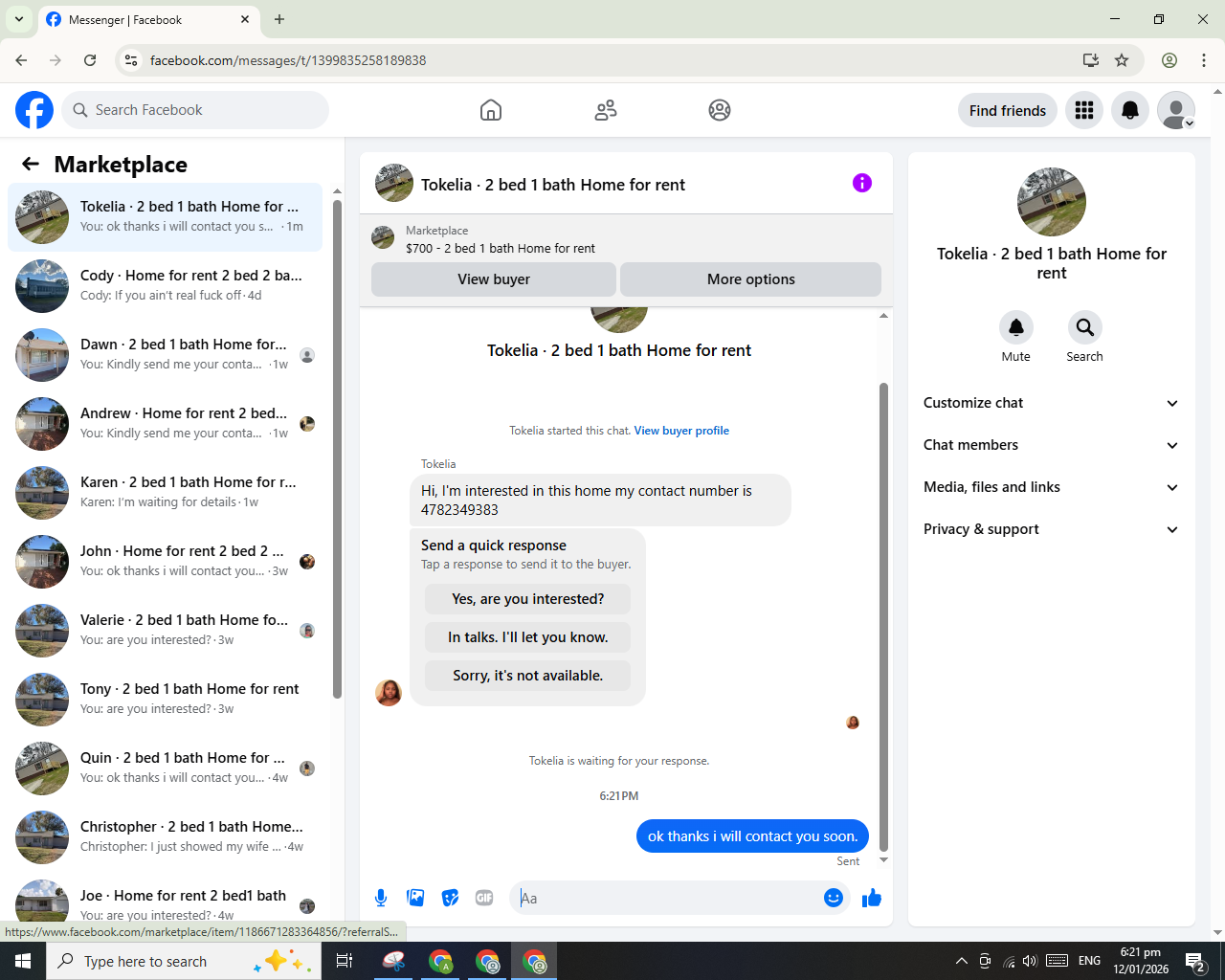This screenshot has width=1225, height=980.
Task: Open the Facebook logo home link
Action: point(34,110)
